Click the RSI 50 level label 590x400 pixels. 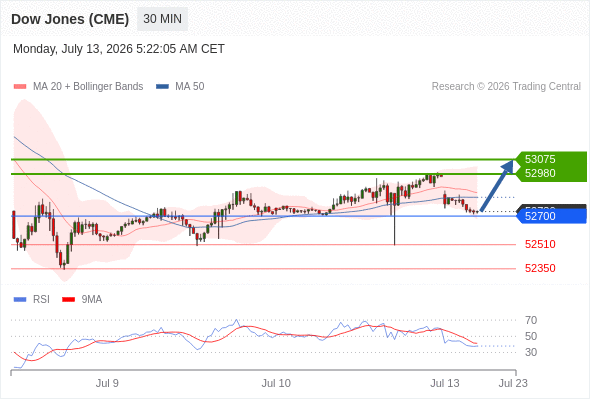tap(531, 336)
